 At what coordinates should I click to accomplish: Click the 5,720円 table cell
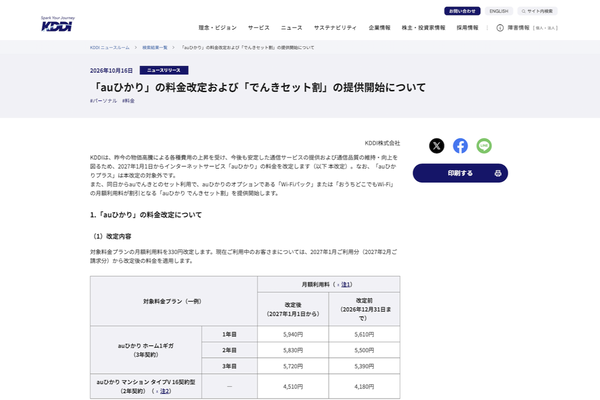[x=293, y=366]
